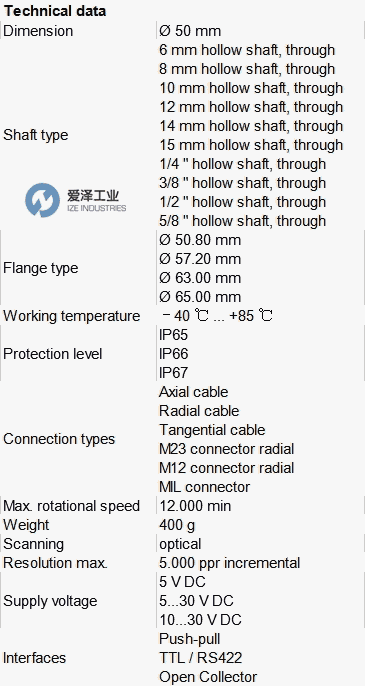The width and height of the screenshot is (365, 686).
Task: Click the IZE Industries circular logo icon
Action: coord(42,200)
